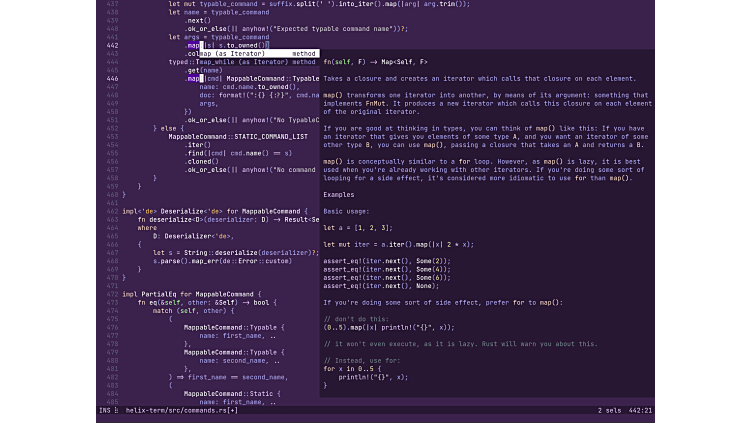Place cursor on "impl PartialEq for MappableCommand" line
This screenshot has height=423, width=752.
coord(191,294)
